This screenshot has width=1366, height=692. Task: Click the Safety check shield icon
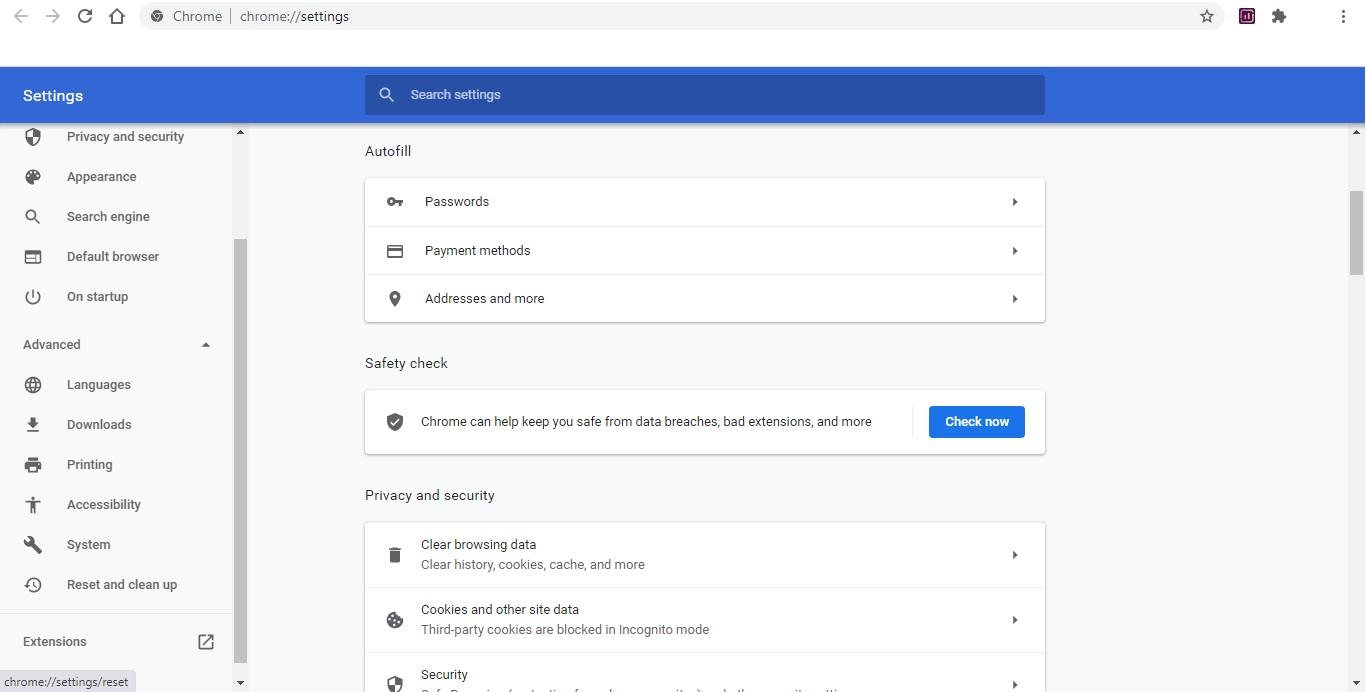coord(395,422)
